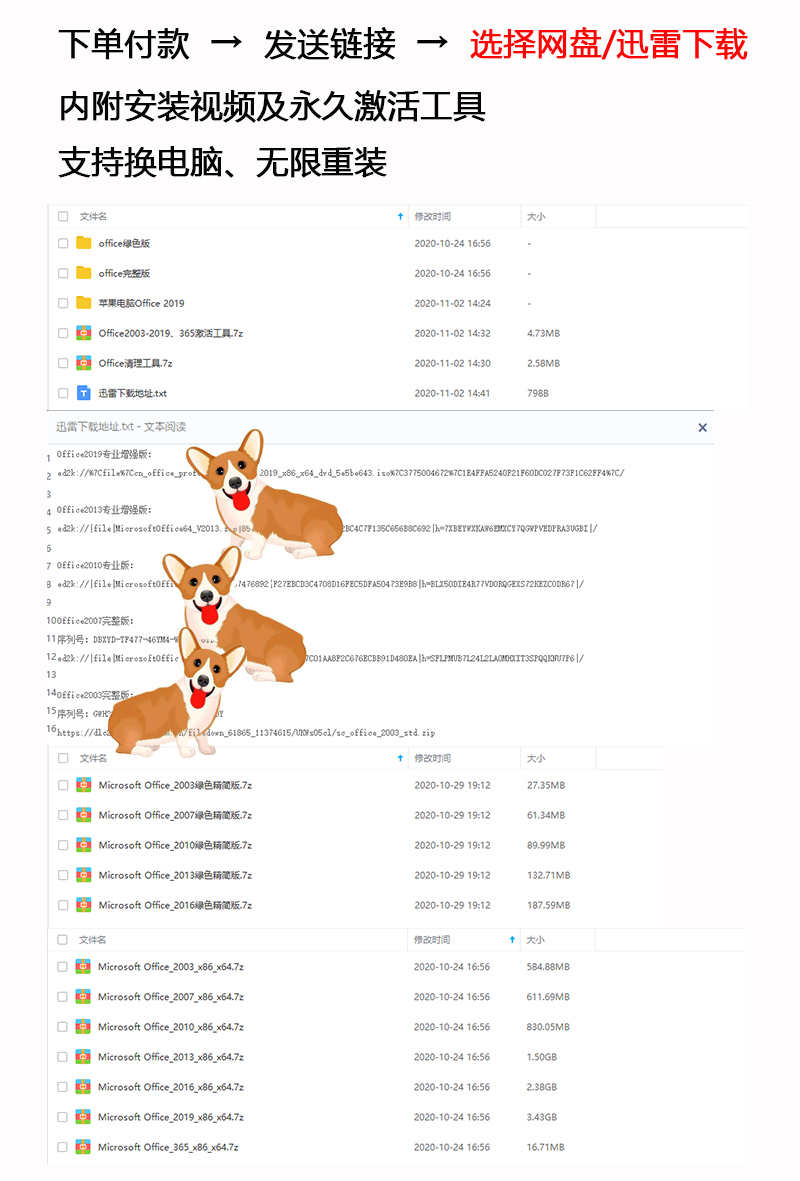The height and width of the screenshot is (1181, 800).
Task: Click the file name office绿色版
Action: coord(124,243)
